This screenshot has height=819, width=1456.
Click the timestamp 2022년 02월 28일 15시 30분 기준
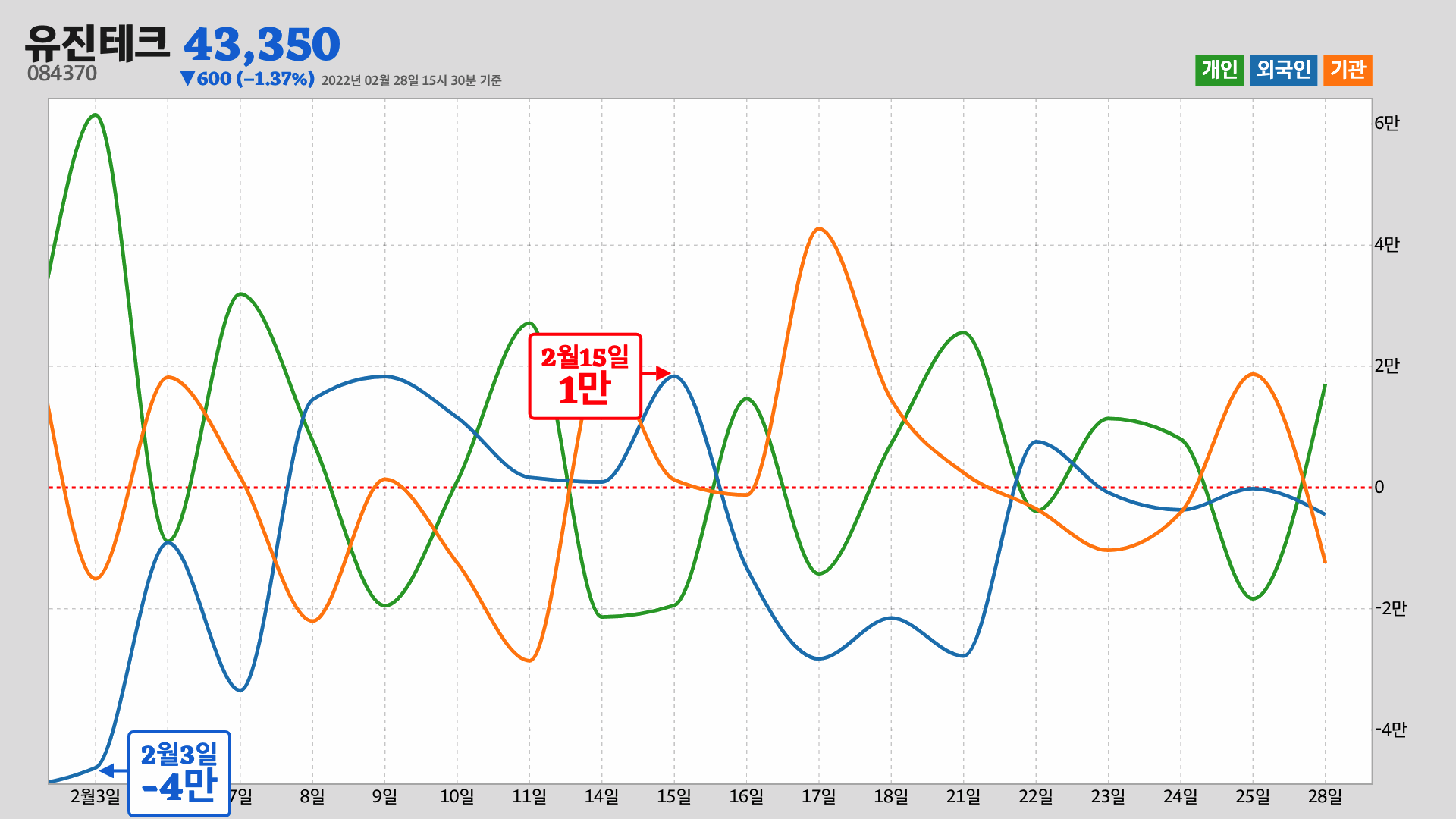click(411, 80)
